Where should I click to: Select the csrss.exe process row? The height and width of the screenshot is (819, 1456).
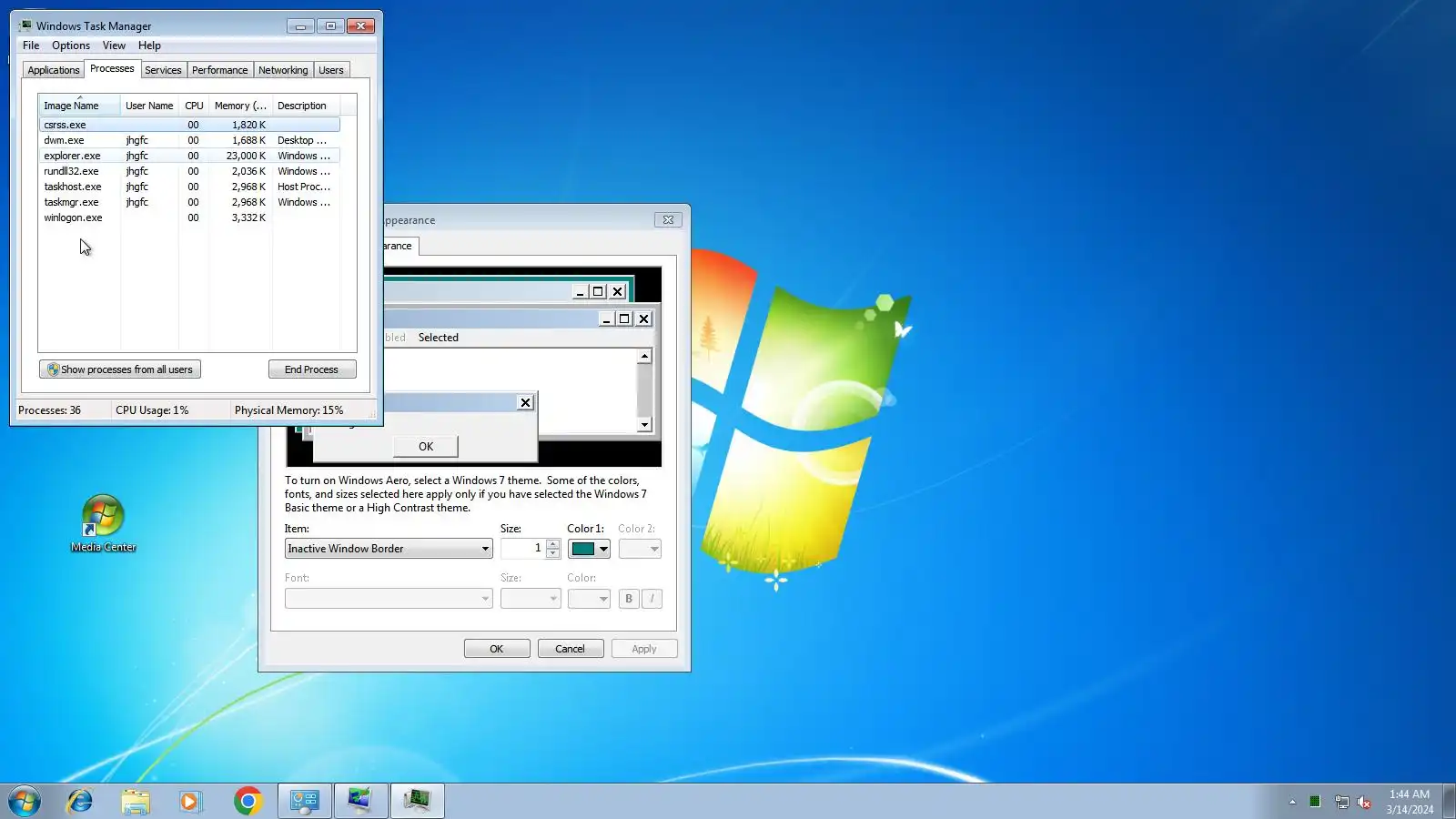coord(189,125)
